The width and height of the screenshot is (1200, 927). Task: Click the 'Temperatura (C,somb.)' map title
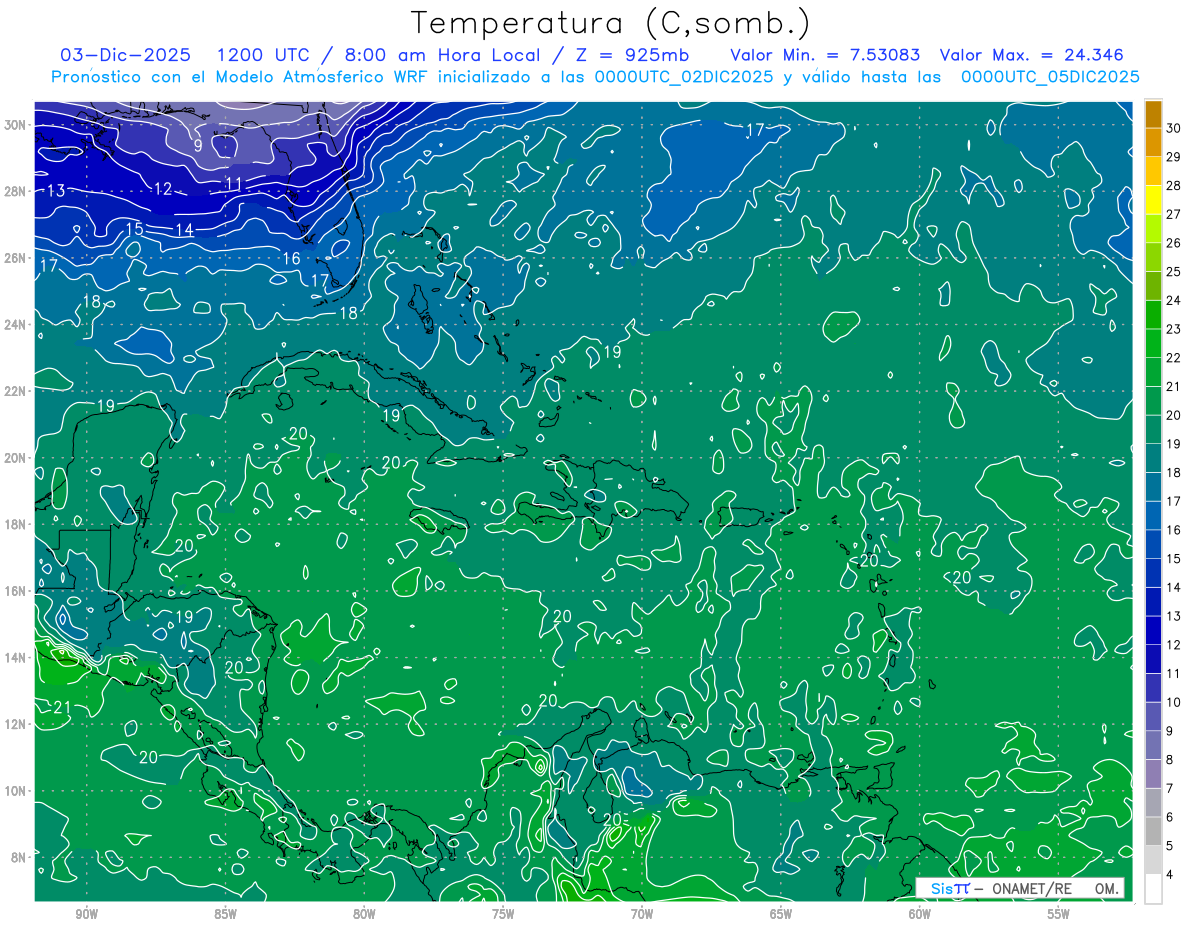tap(611, 23)
